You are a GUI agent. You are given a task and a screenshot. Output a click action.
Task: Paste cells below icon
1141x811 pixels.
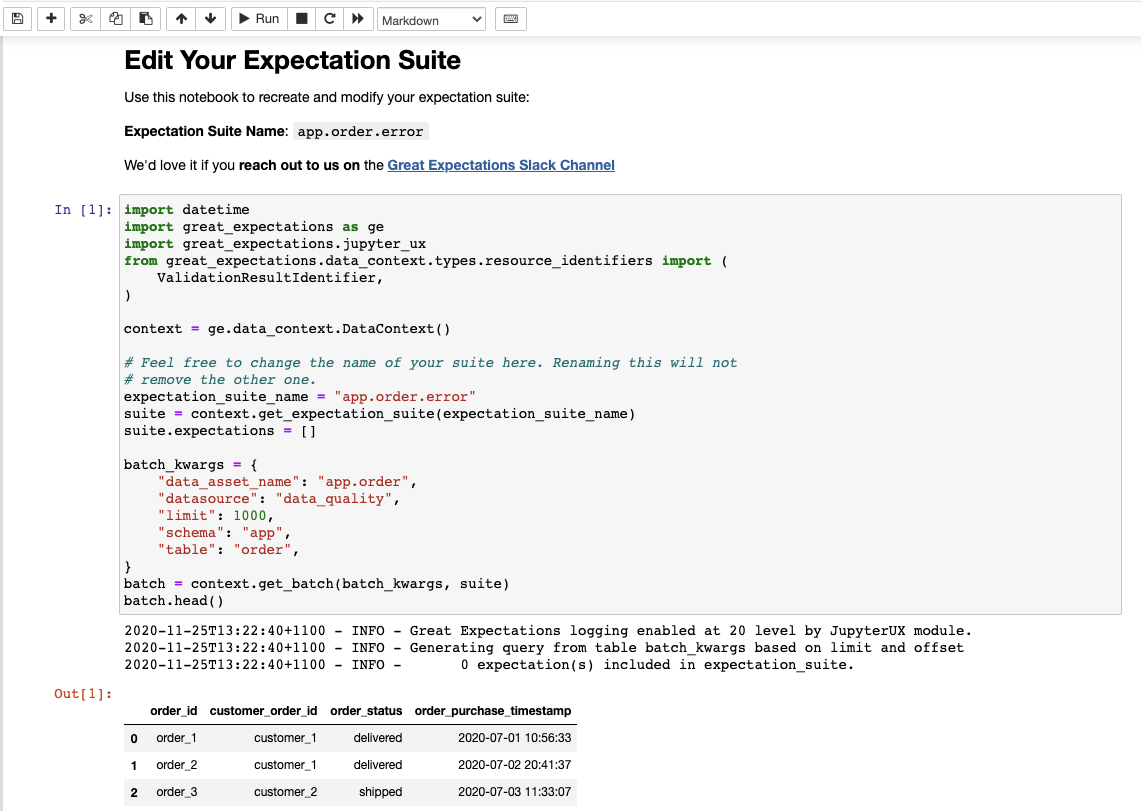[x=146, y=19]
